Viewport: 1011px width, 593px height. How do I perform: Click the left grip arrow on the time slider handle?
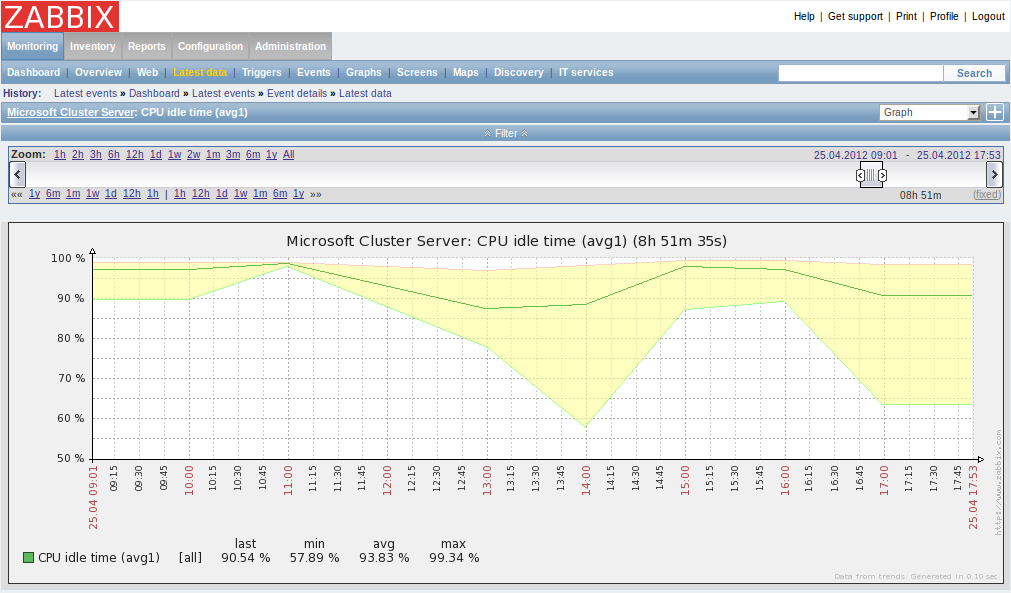(860, 175)
